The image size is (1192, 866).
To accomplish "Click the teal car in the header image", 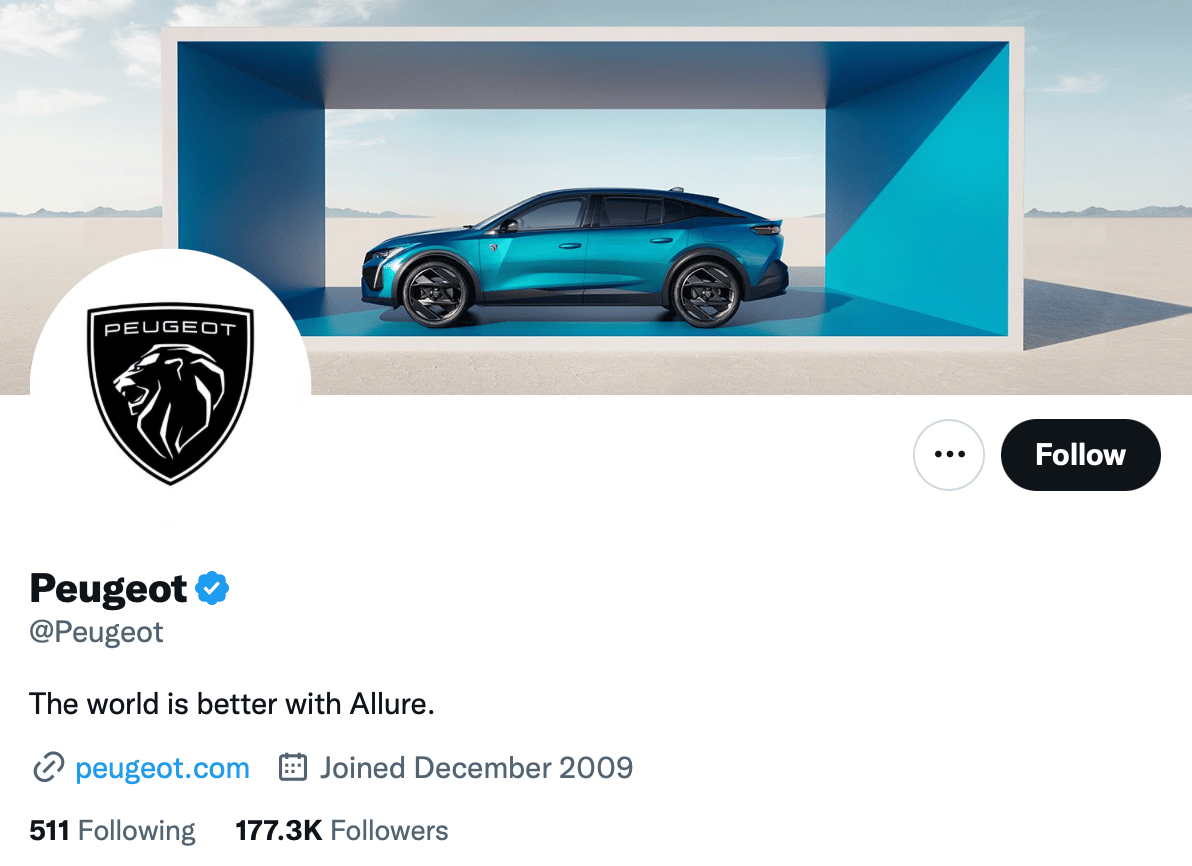I will tap(580, 245).
